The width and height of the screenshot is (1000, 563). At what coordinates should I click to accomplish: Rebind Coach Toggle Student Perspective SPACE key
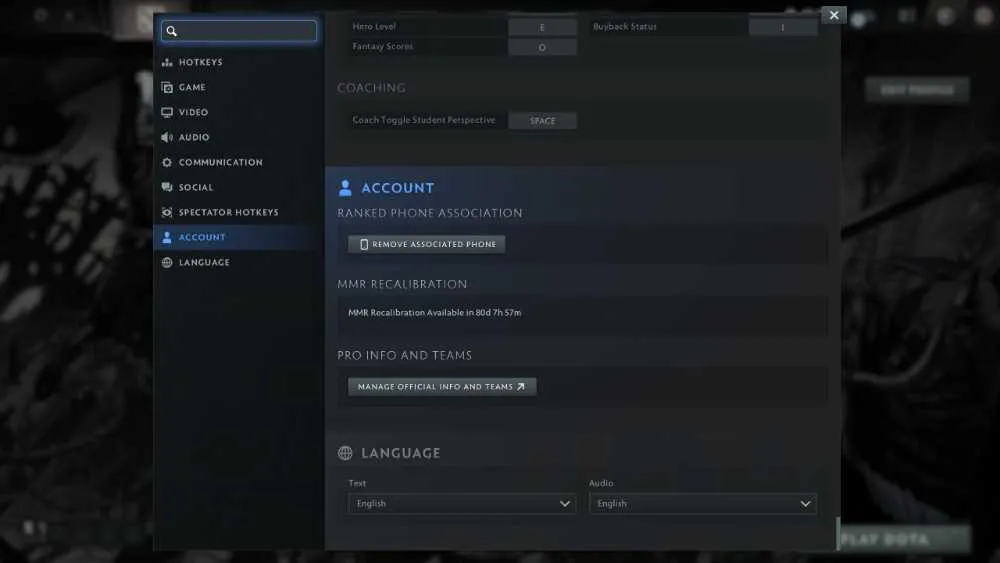point(543,121)
